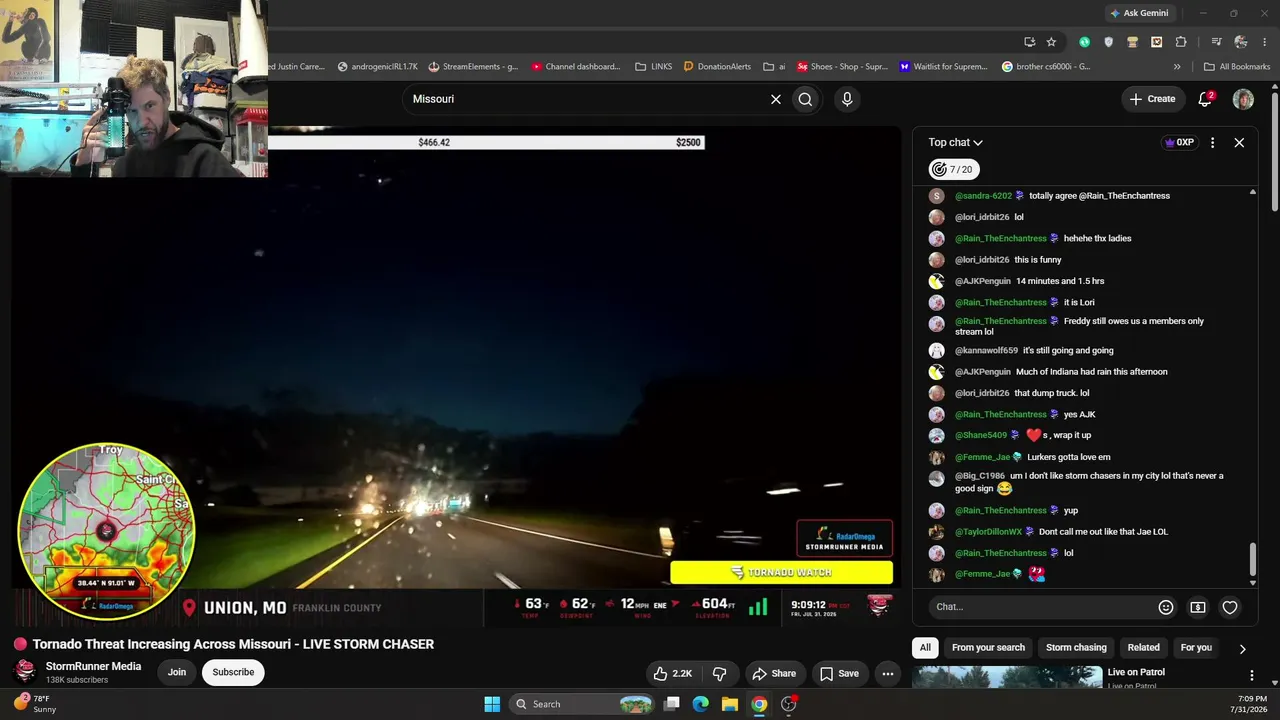The width and height of the screenshot is (1280, 720).
Task: Start voice search with the microphone icon
Action: point(847,99)
